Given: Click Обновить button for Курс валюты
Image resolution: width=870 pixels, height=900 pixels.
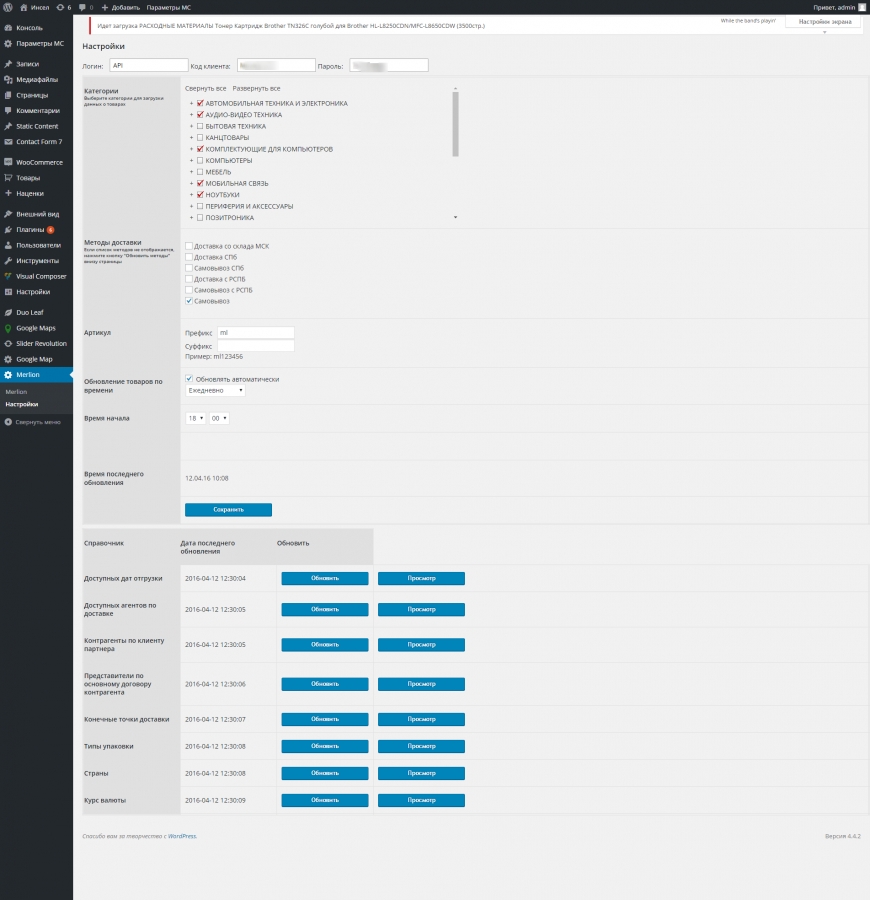Looking at the screenshot, I should (324, 800).
